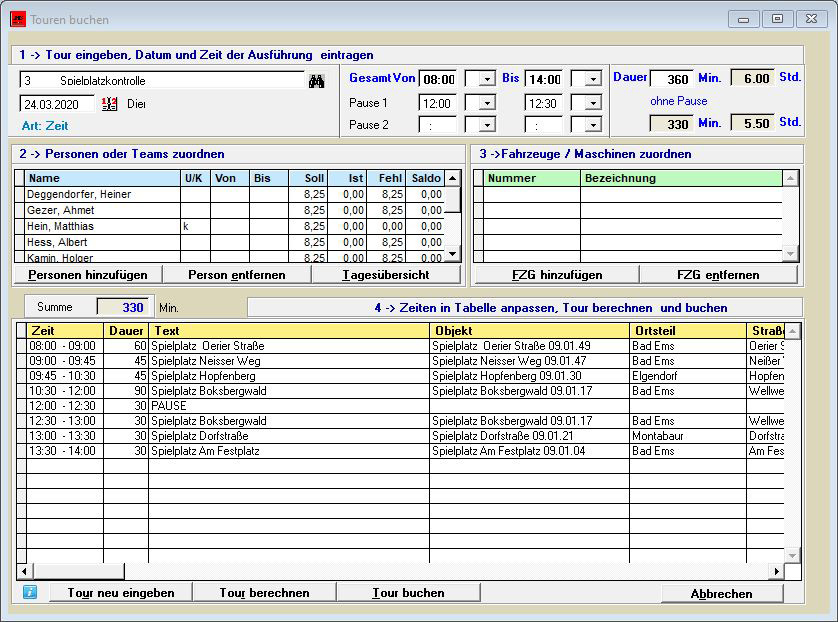Click the blue info icon at bottom left
The image size is (838, 622).
pos(30,593)
